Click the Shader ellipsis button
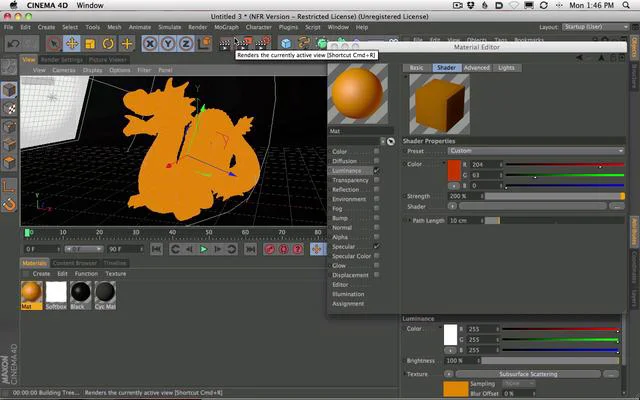Viewport: 640px width, 400px height. click(617, 207)
